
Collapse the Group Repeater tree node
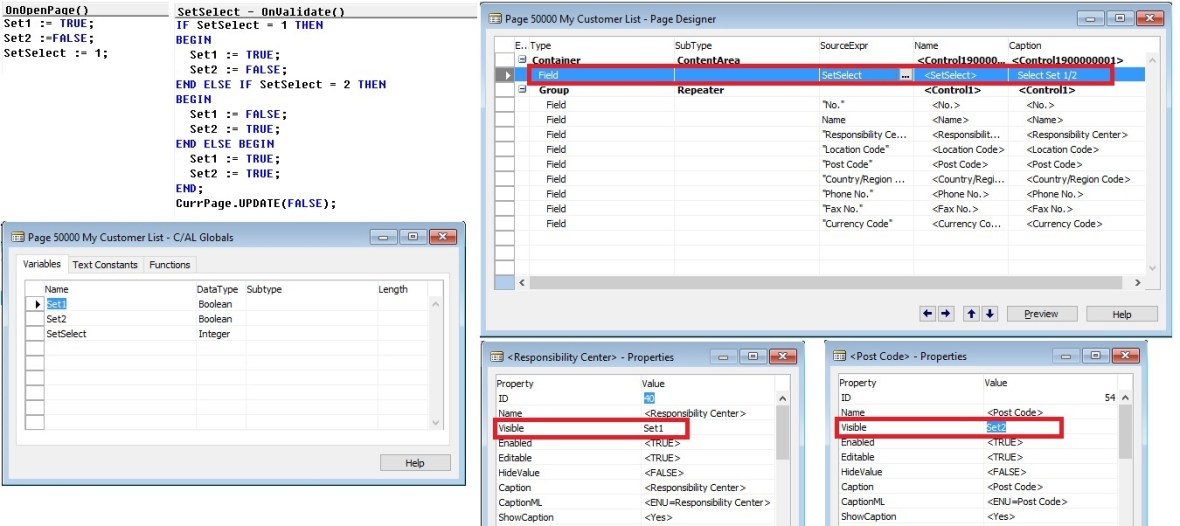coord(522,90)
